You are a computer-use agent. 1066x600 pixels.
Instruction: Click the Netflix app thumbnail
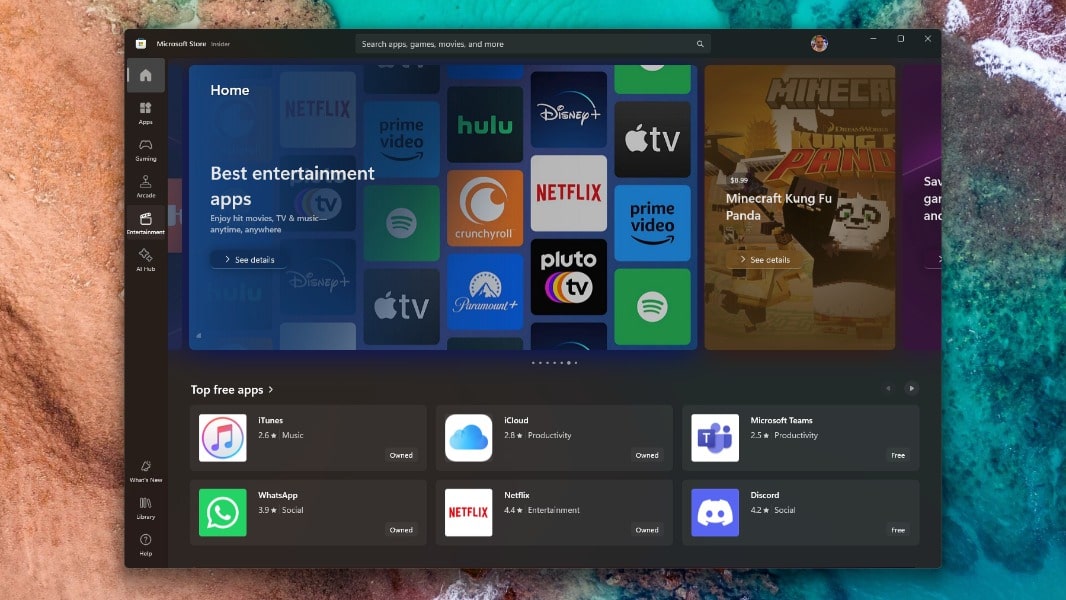point(468,512)
